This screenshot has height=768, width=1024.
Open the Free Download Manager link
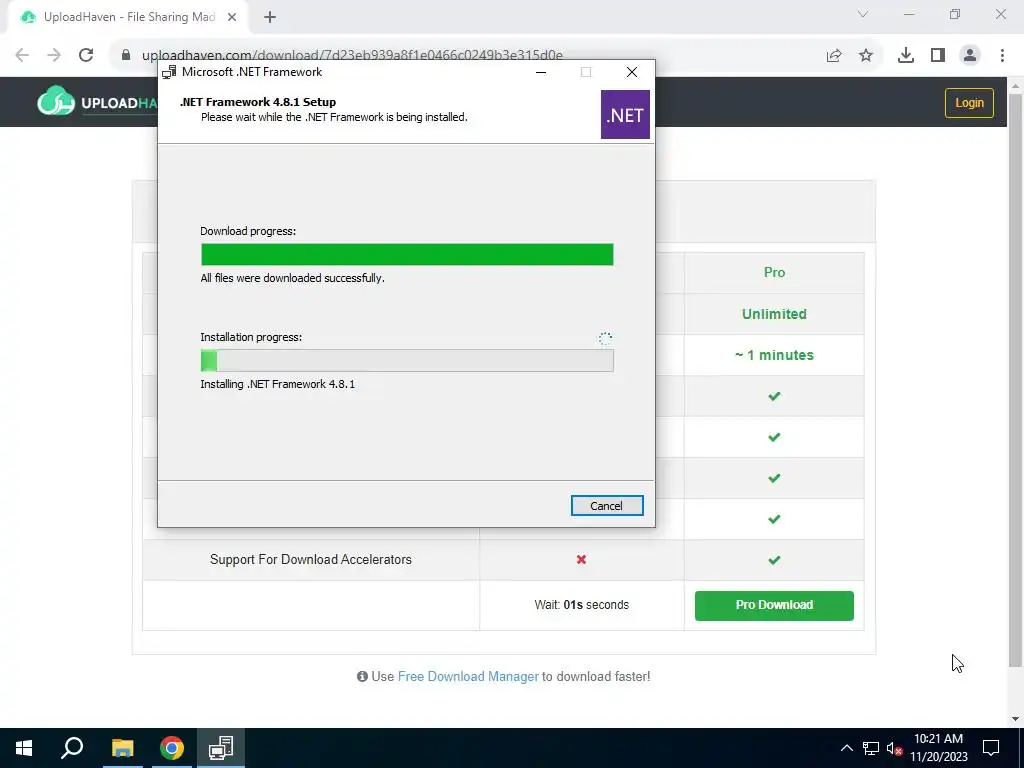pos(468,677)
